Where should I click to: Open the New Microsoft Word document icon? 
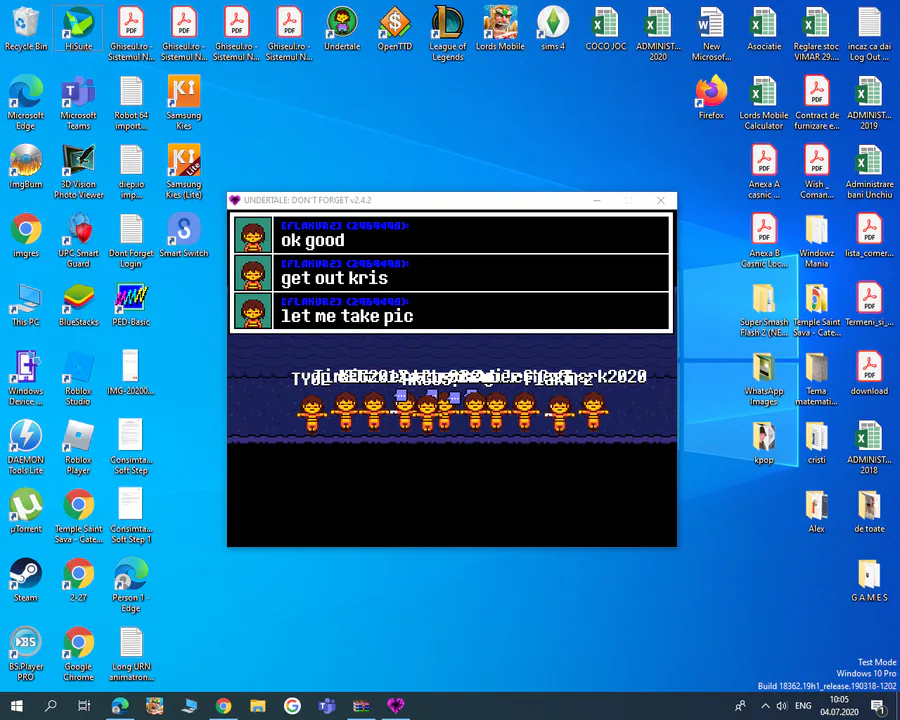click(x=711, y=33)
